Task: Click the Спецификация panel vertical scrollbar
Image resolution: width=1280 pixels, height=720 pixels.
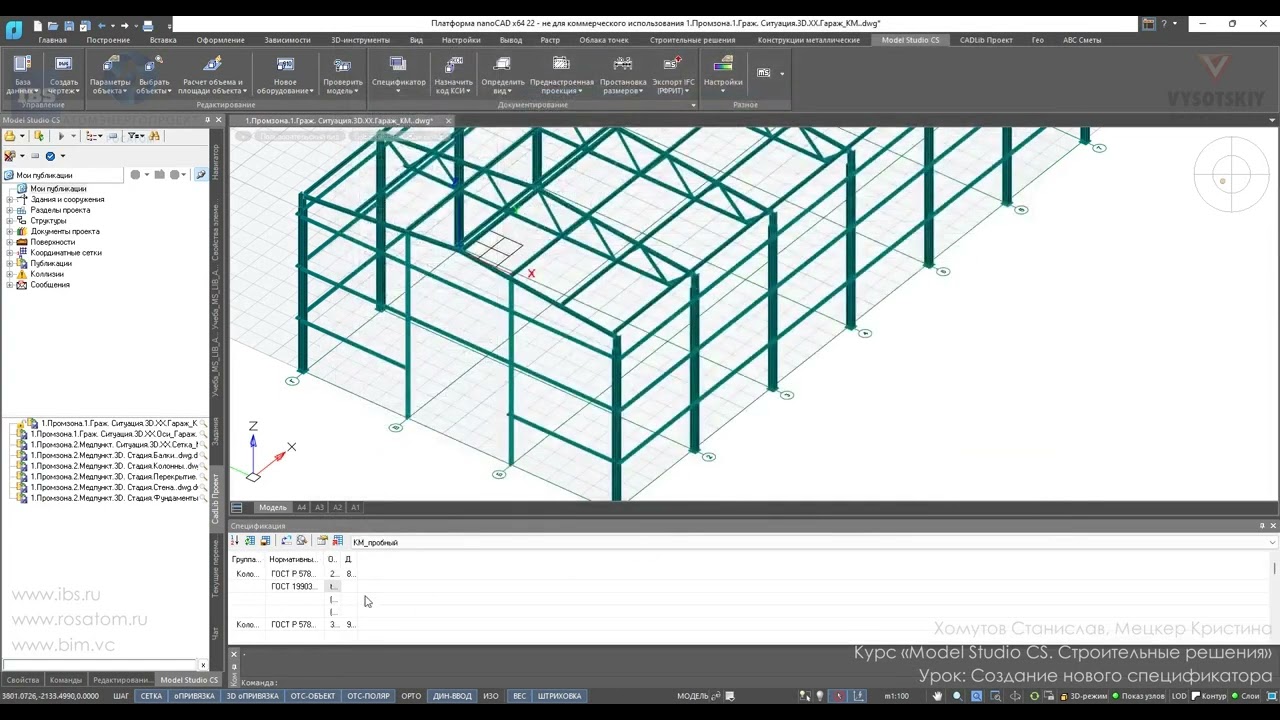Action: (1274, 596)
